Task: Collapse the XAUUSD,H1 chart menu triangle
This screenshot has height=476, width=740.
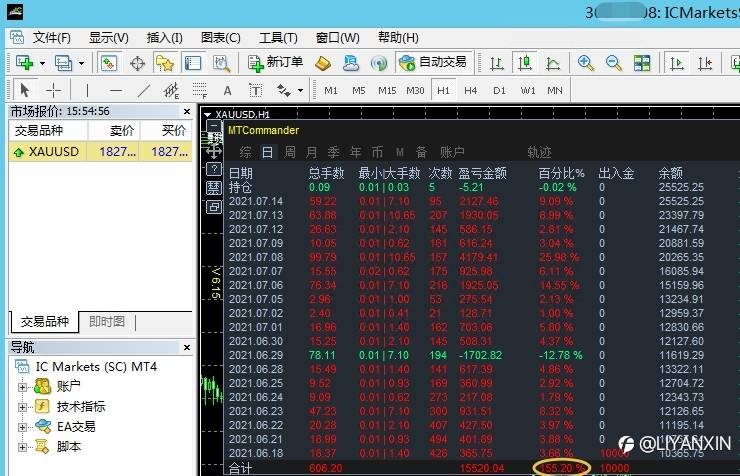Action: pos(207,115)
